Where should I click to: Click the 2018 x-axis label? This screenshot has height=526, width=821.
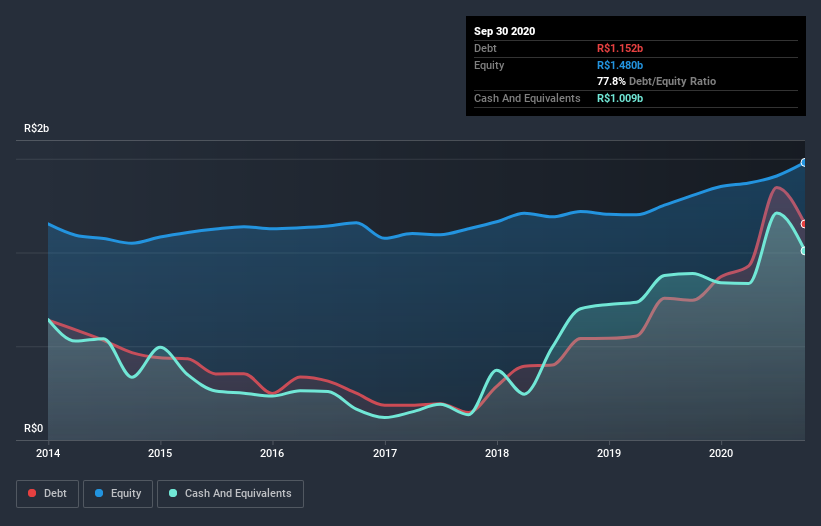pos(497,453)
